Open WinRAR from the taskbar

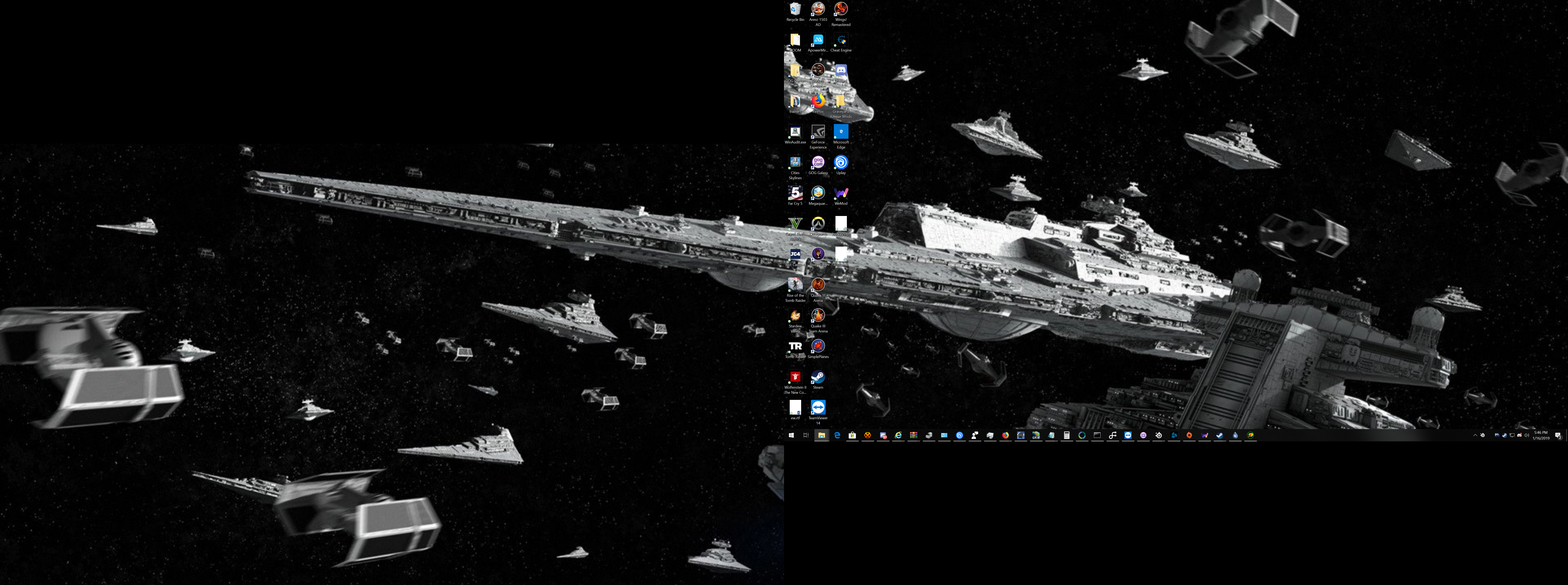pyautogui.click(x=914, y=435)
